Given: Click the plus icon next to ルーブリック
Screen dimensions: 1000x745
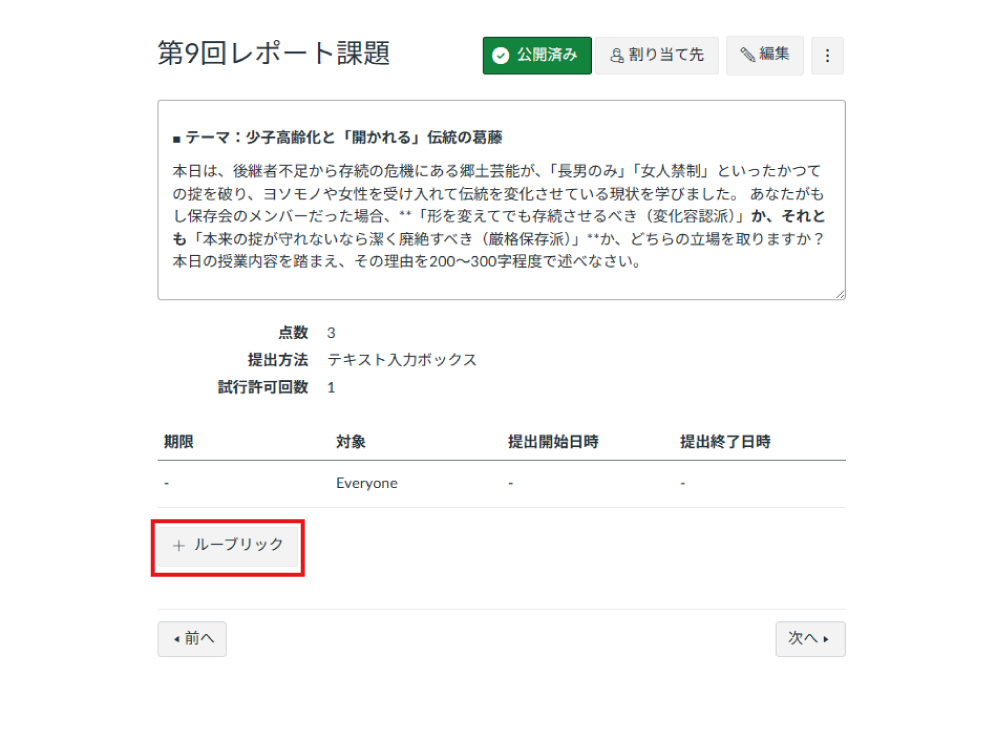Looking at the screenshot, I should pos(178,547).
